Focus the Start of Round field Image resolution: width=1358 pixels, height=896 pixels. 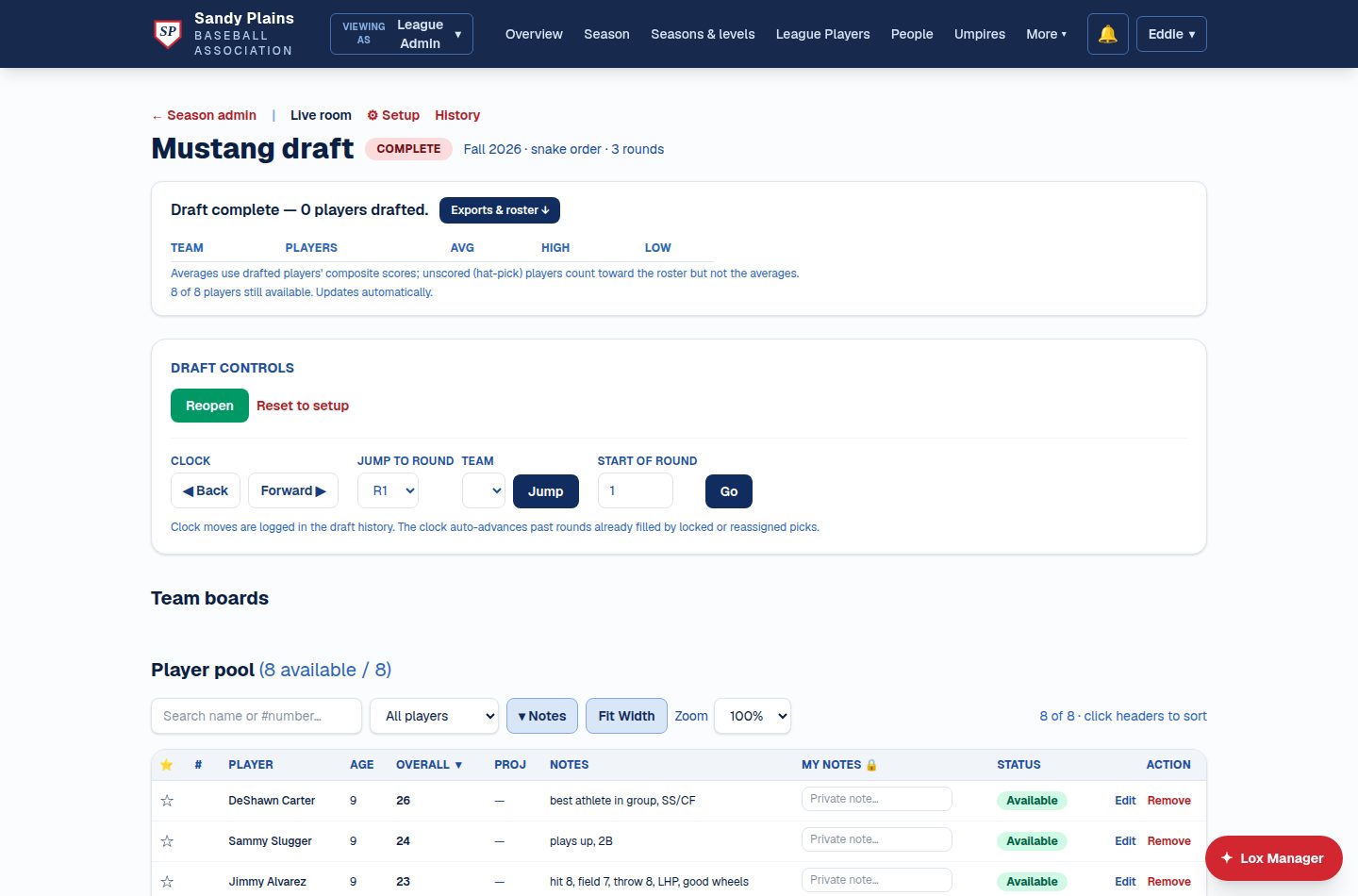click(x=636, y=490)
